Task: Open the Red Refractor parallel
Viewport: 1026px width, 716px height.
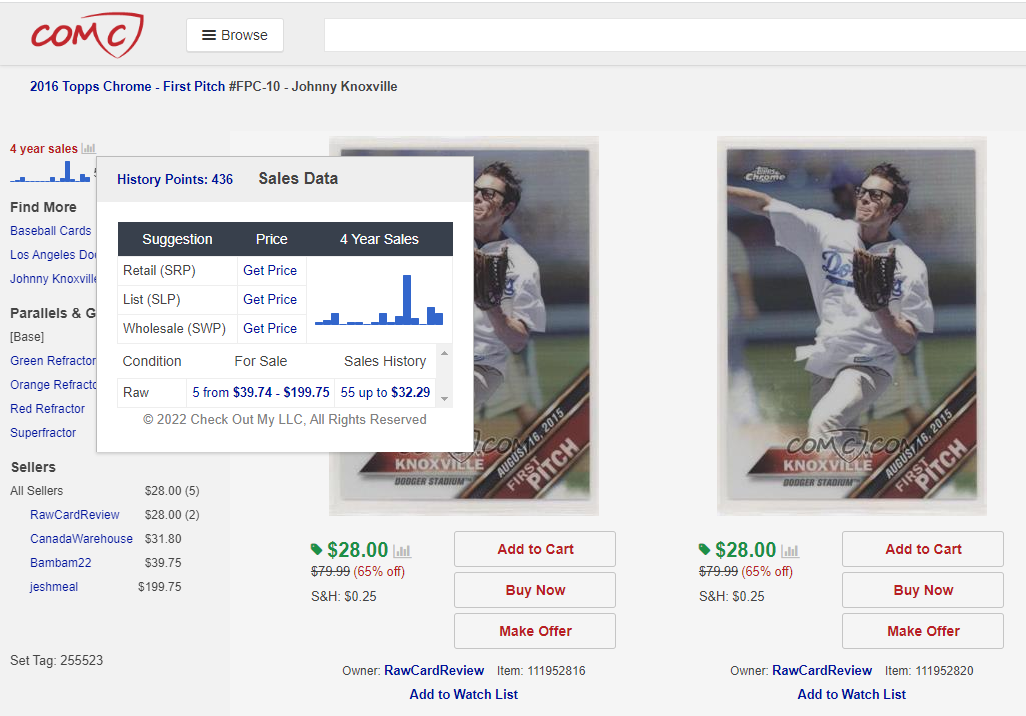Action: tap(48, 409)
